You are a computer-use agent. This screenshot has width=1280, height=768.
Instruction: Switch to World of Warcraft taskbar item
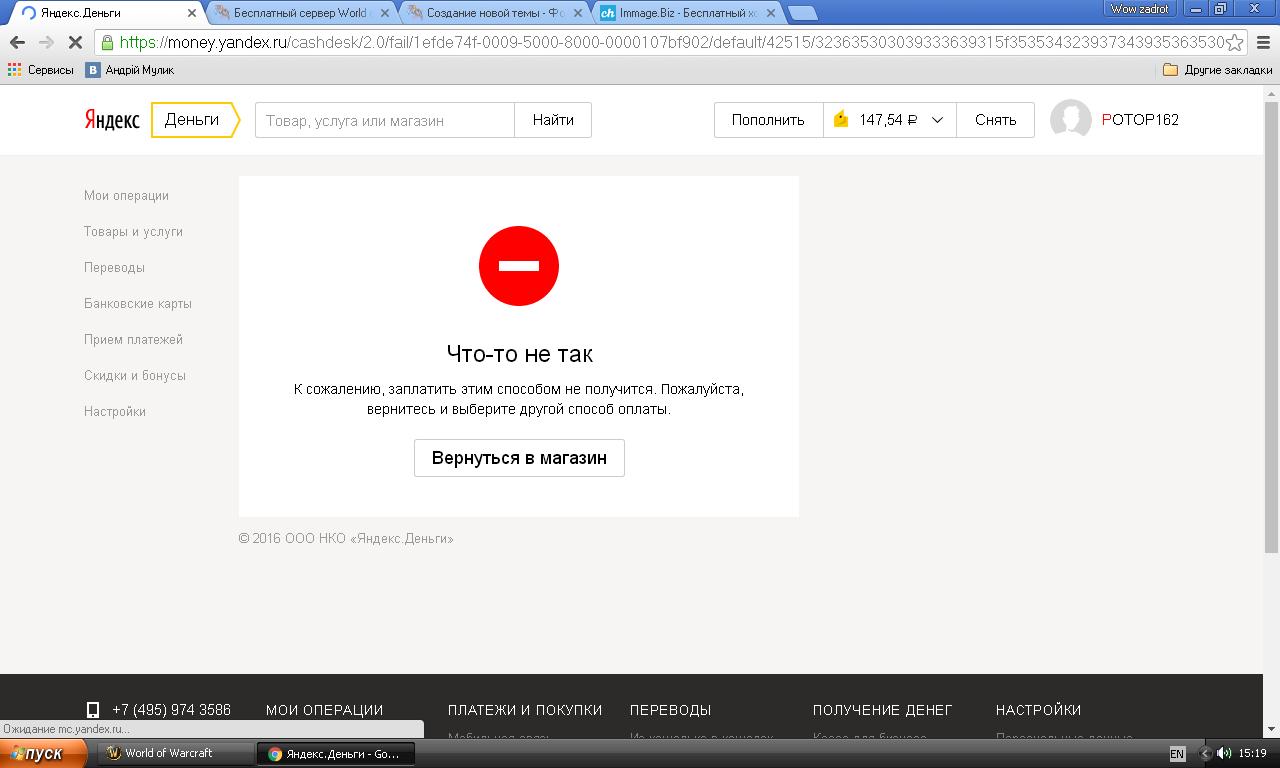coord(176,754)
